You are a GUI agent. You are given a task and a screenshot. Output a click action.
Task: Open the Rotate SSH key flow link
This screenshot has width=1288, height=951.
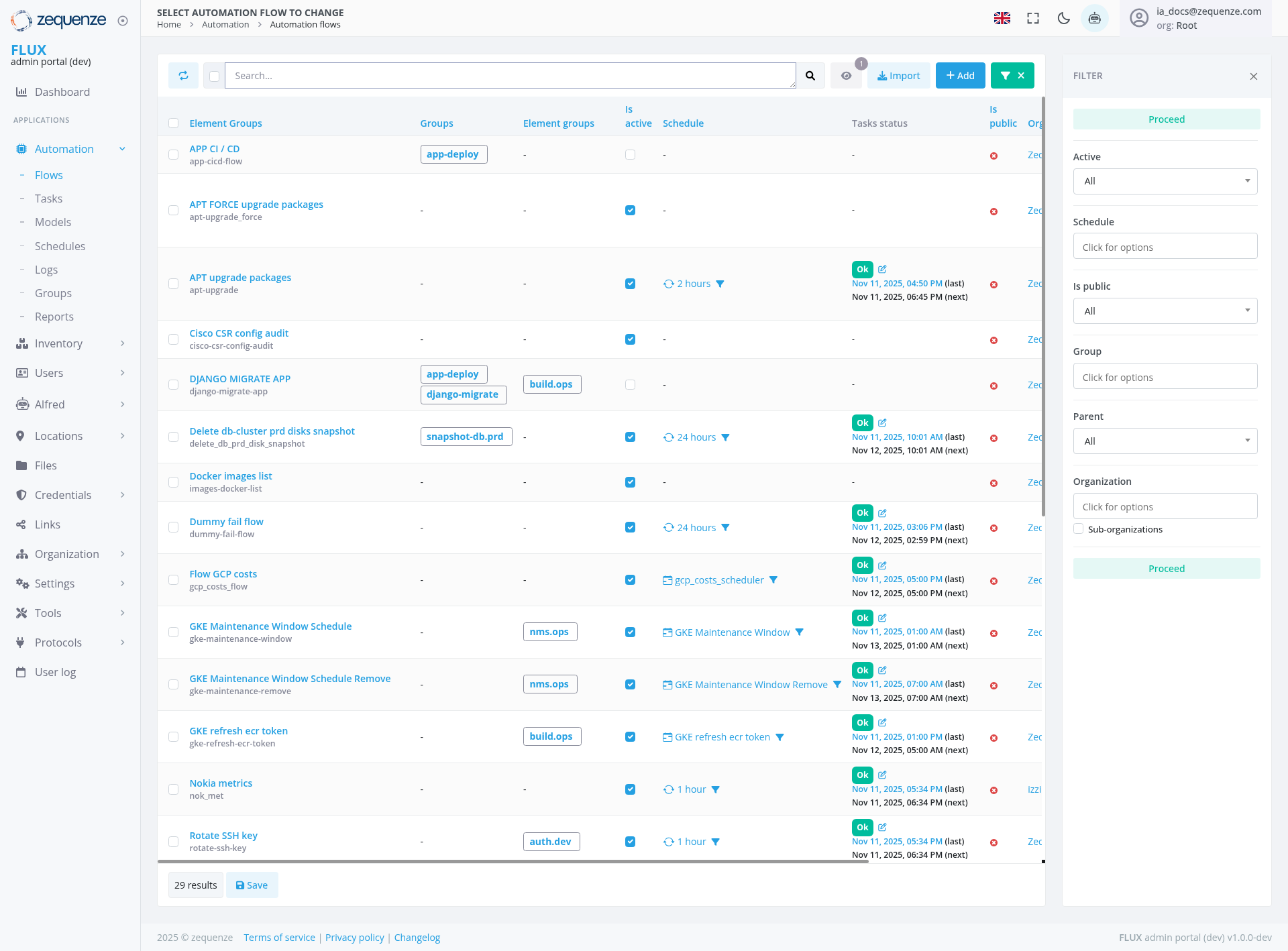[x=223, y=835]
